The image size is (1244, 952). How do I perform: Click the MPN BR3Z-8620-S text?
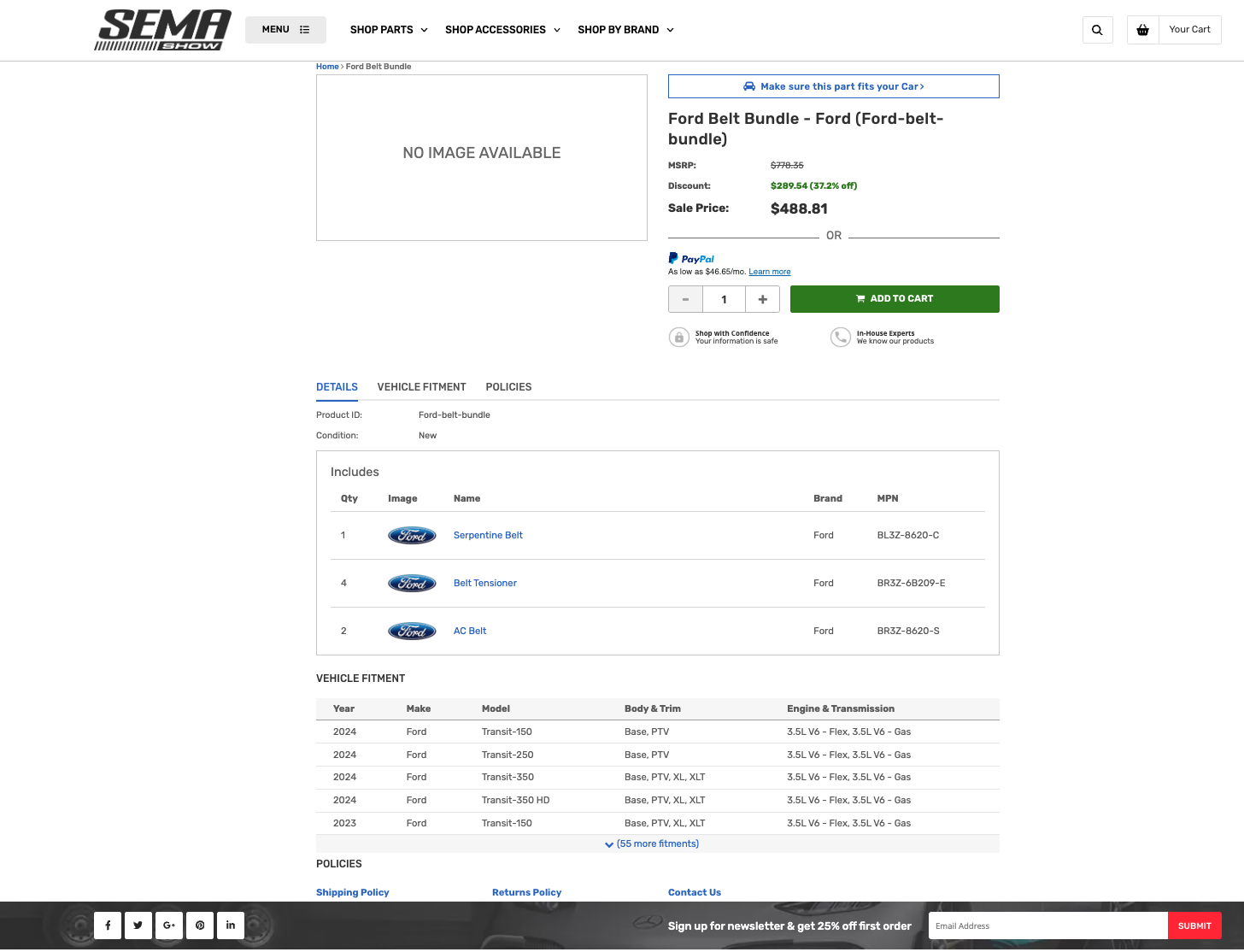coord(908,632)
